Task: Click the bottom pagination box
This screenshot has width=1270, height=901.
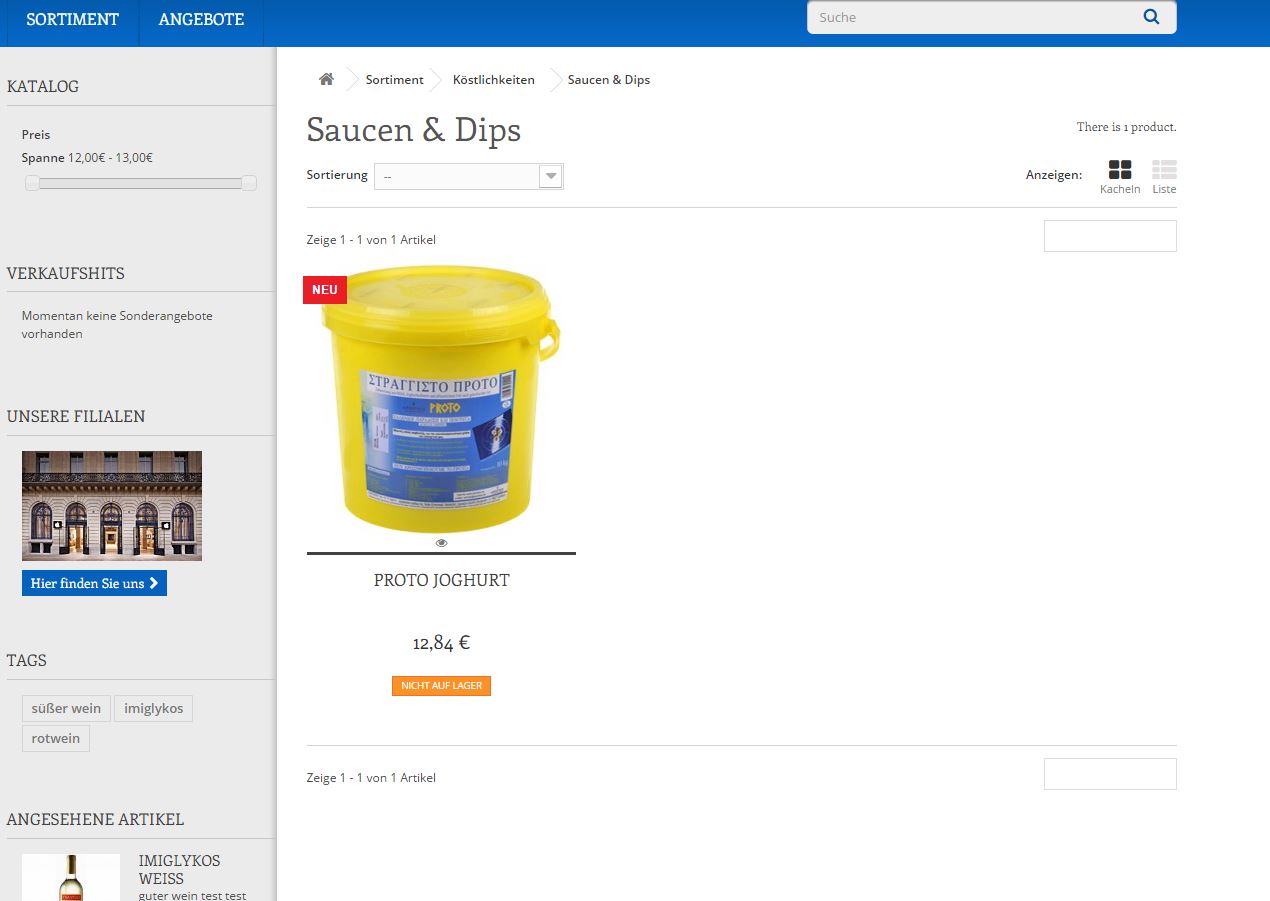Action: pos(1110,774)
